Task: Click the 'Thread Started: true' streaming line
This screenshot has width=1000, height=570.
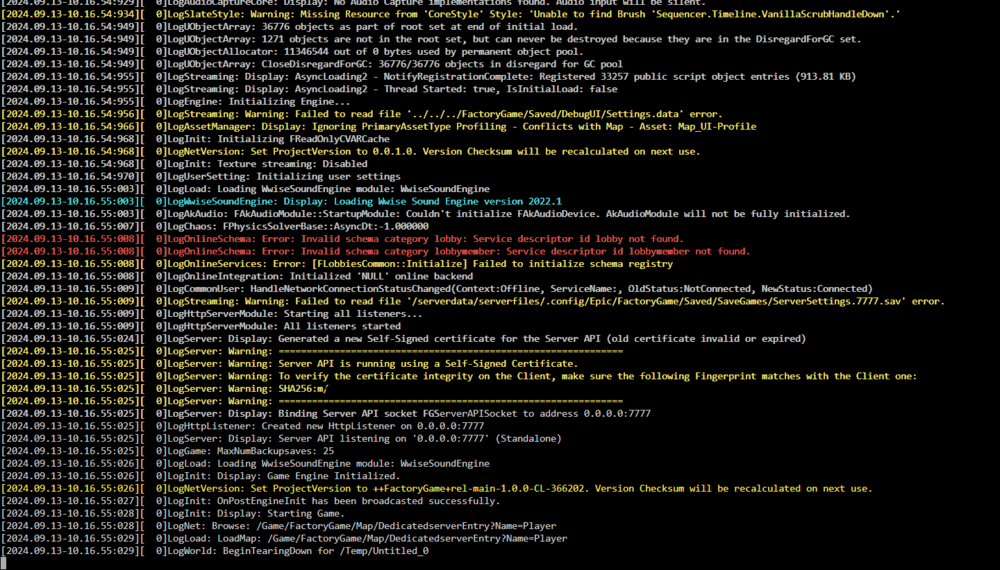Action: point(309,89)
